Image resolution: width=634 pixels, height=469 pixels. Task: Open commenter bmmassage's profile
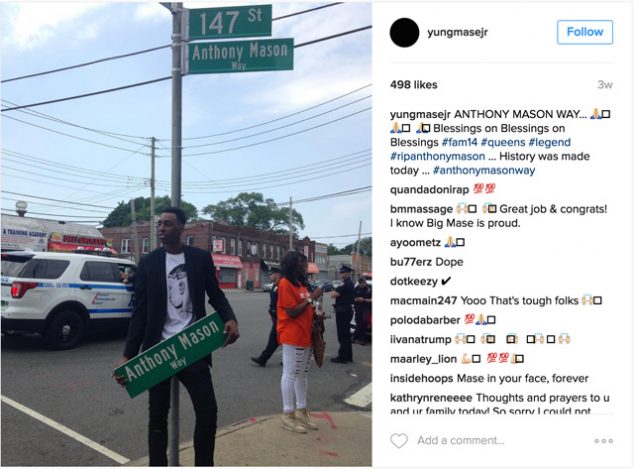(421, 209)
